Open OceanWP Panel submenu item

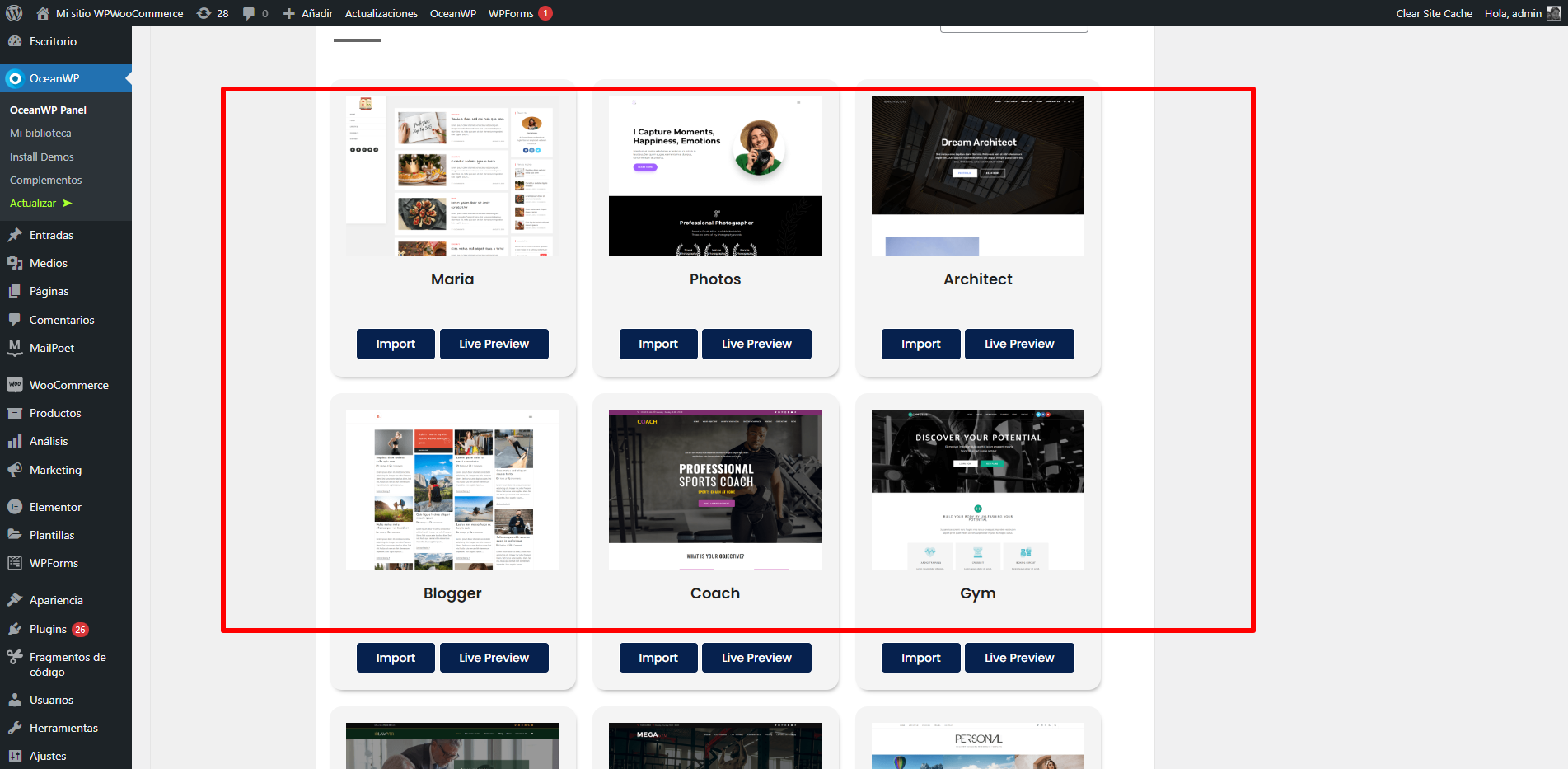[48, 110]
